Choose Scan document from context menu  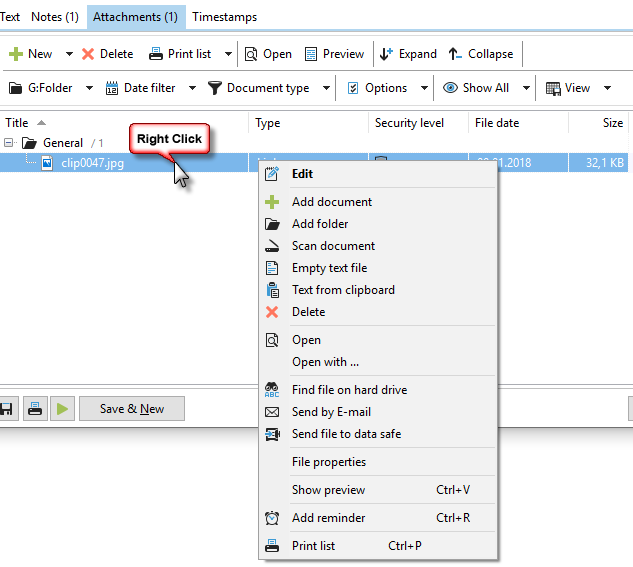333,246
